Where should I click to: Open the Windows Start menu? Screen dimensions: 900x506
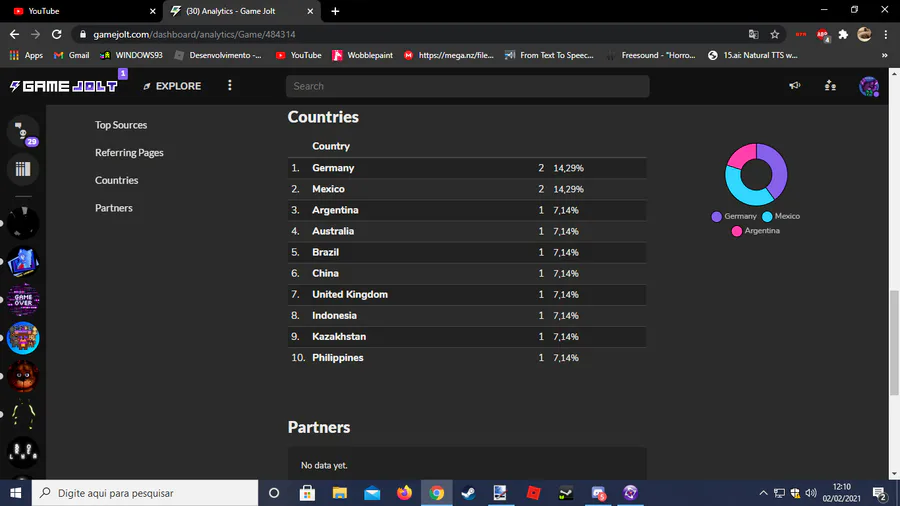coord(15,493)
